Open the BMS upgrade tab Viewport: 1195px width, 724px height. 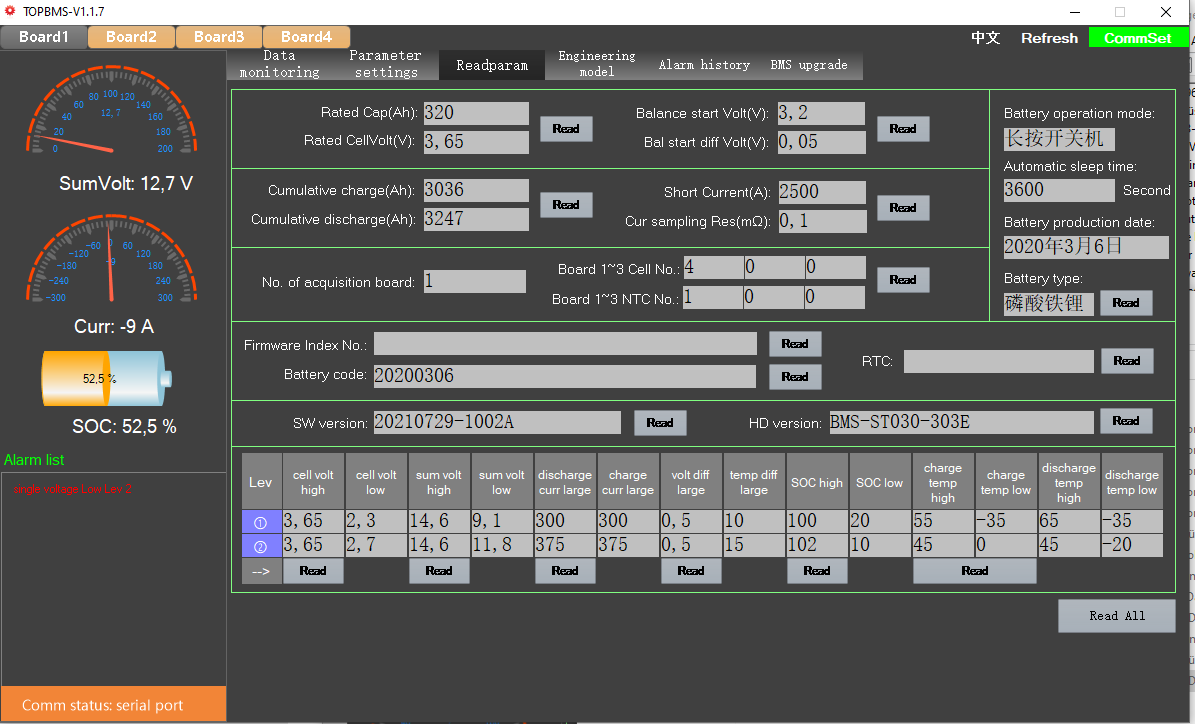808,65
